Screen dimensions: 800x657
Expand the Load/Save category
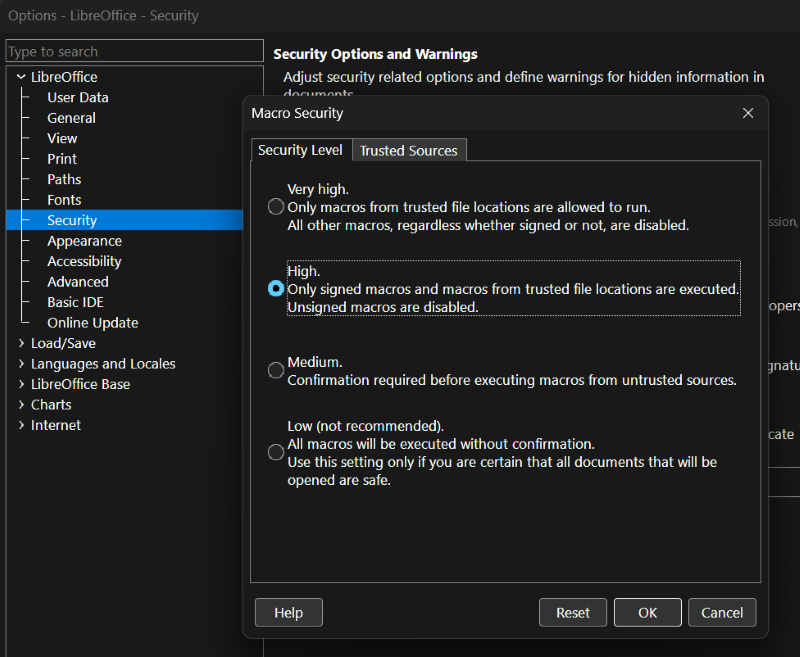click(x=21, y=343)
